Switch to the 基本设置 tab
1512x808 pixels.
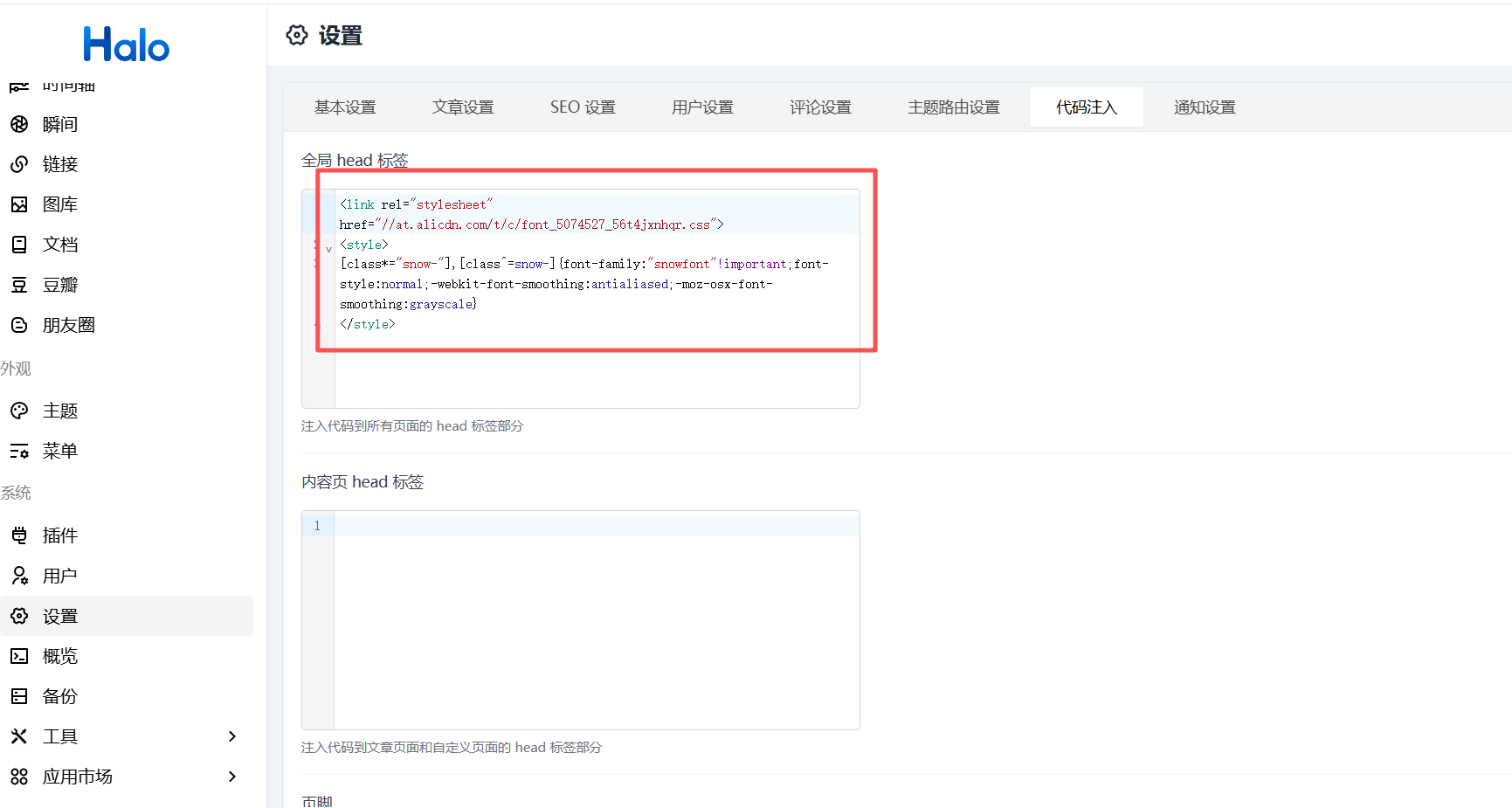click(x=345, y=107)
